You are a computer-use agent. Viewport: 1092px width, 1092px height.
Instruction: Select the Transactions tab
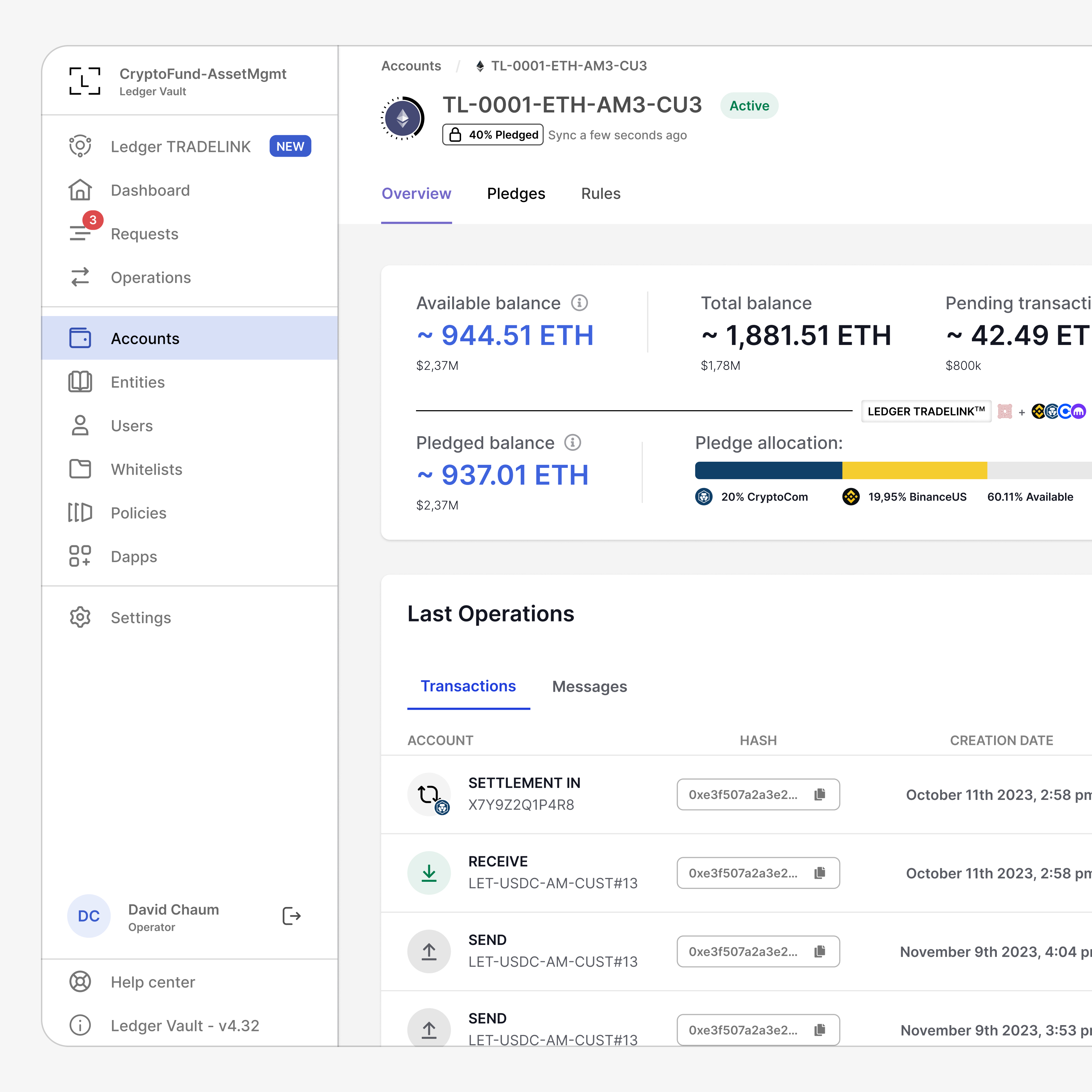468,686
